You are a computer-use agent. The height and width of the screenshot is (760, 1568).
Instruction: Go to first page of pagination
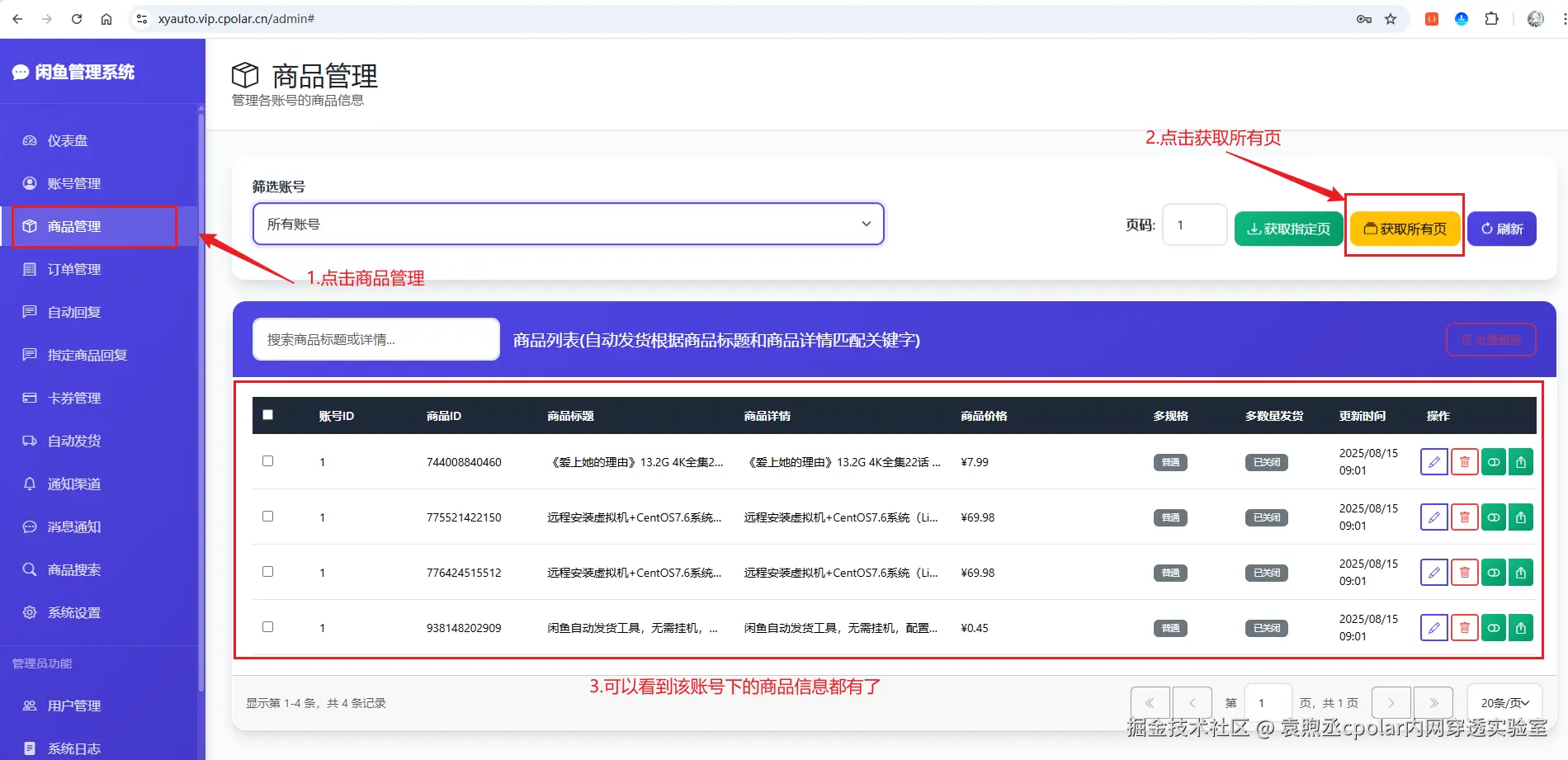tap(1150, 703)
